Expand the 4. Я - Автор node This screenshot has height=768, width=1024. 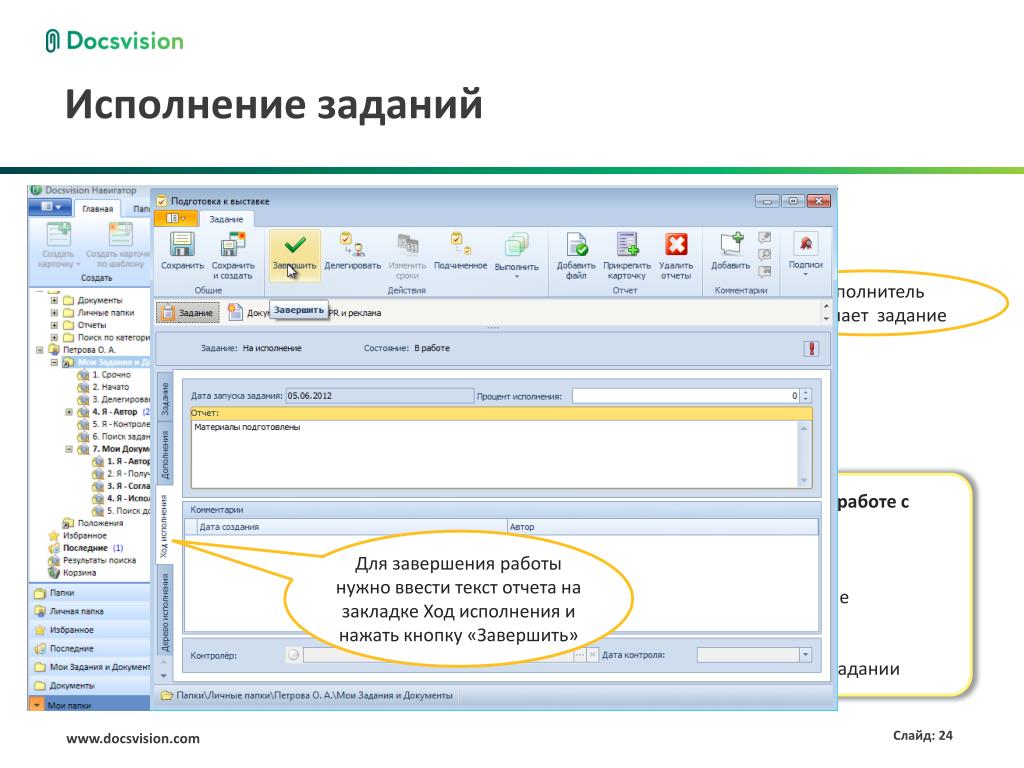coord(69,412)
